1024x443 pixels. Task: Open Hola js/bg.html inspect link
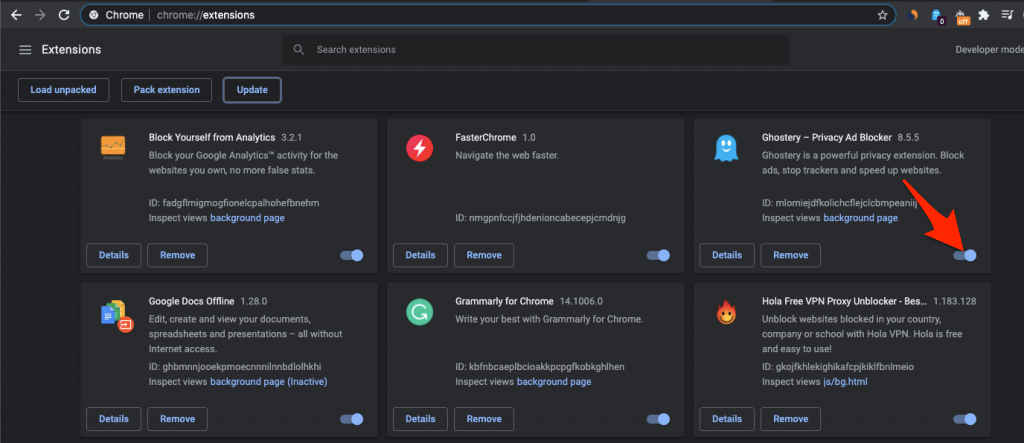click(845, 381)
